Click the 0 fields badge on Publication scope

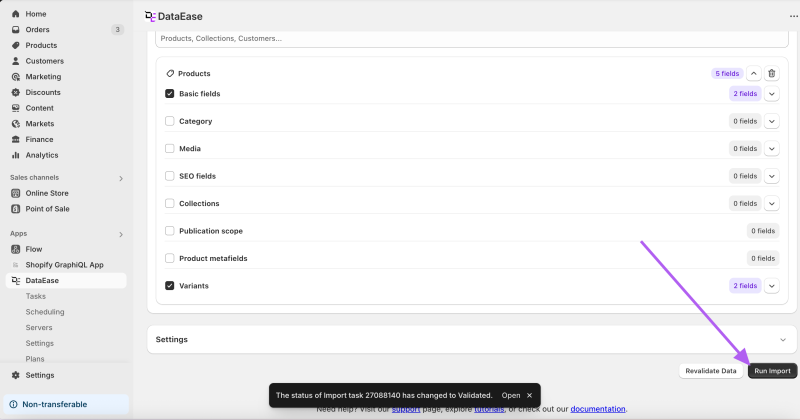(763, 231)
